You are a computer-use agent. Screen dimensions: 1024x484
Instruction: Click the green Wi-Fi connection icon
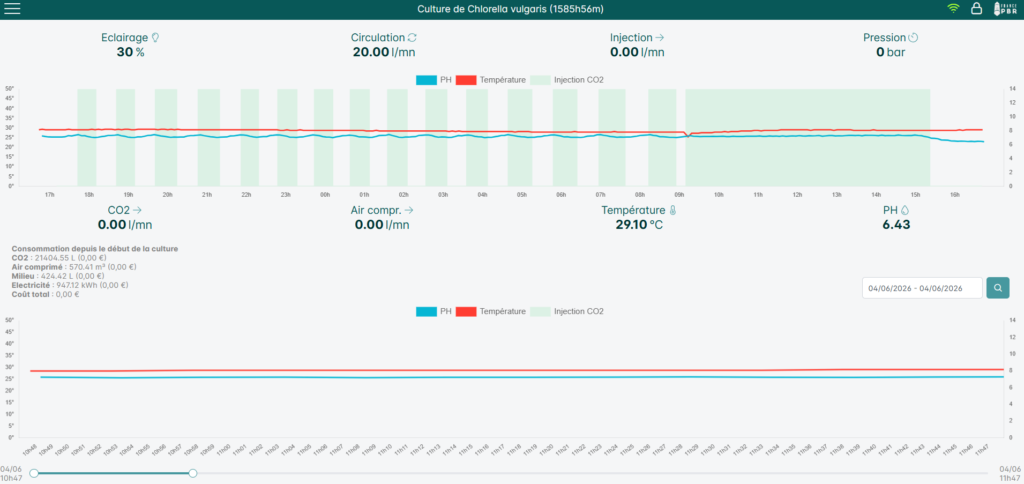coord(953,8)
